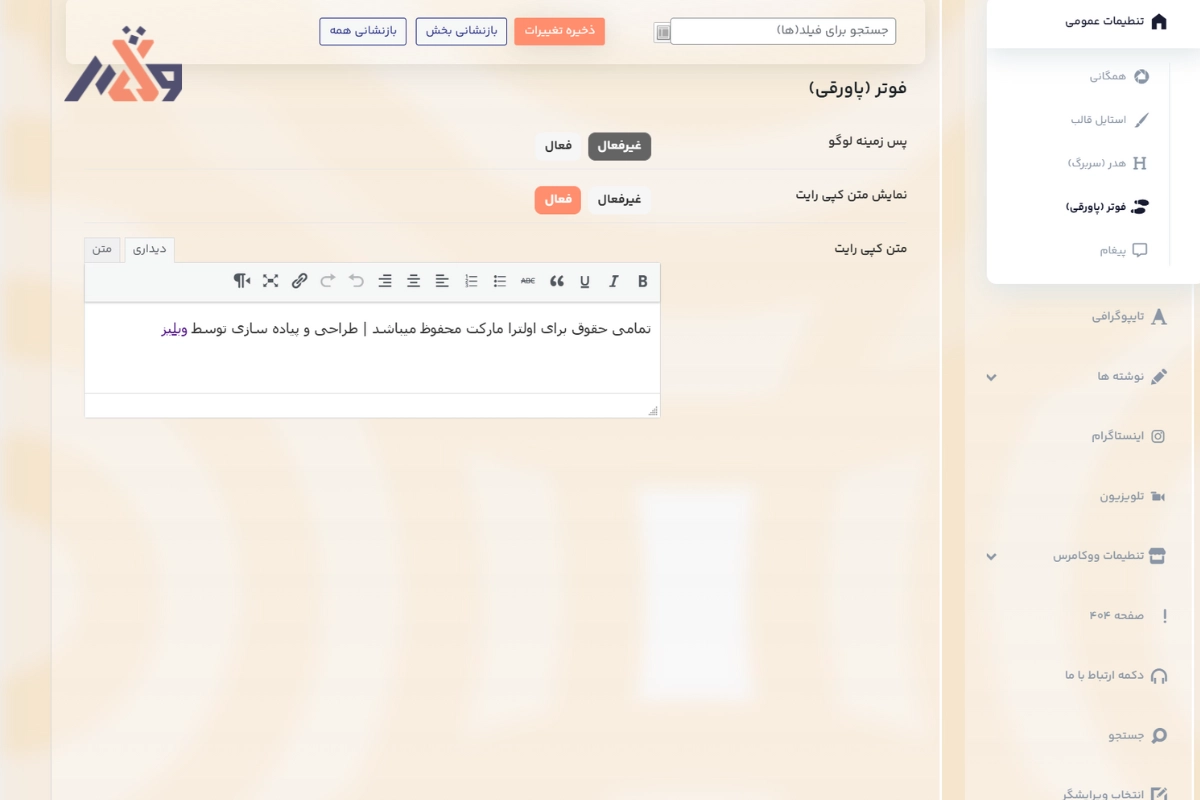
Task: Toggle the editor fullscreen mode
Action: point(270,281)
